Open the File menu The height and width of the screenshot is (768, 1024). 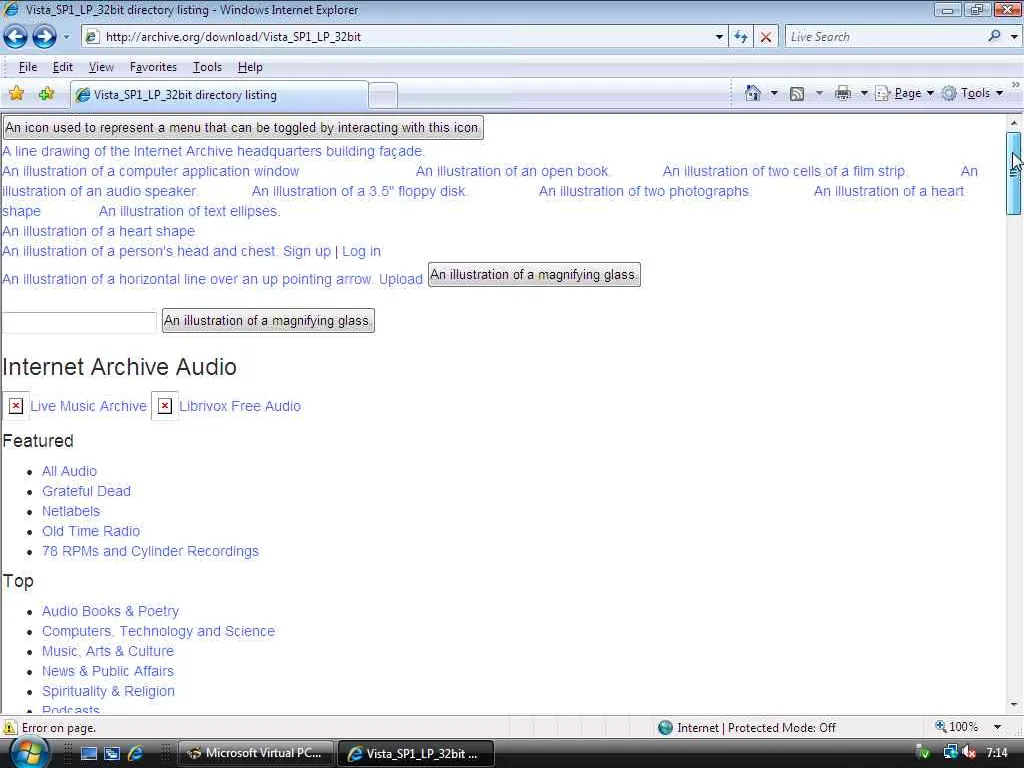pos(27,67)
